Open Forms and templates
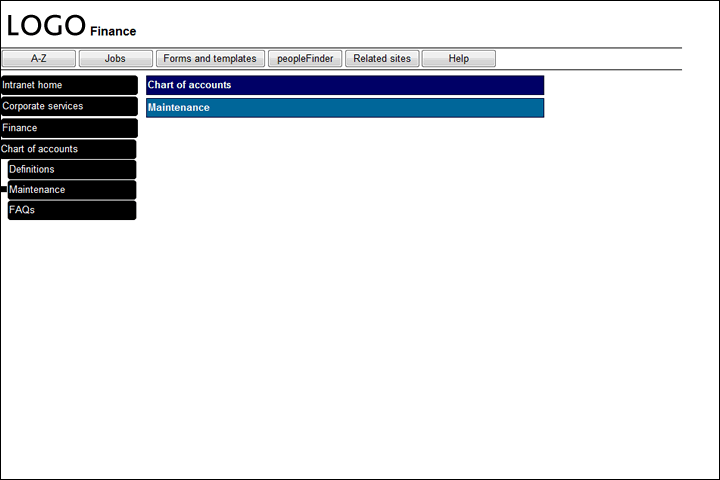 (210, 59)
